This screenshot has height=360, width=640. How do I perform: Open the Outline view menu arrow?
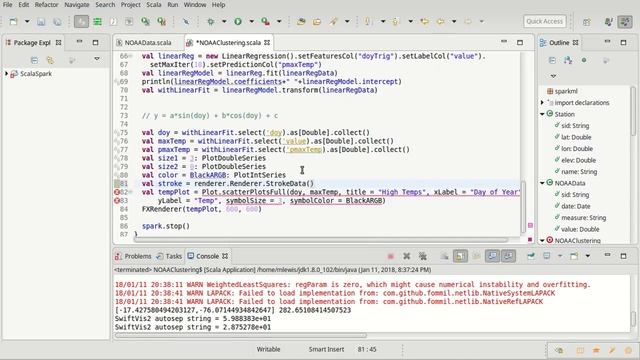(x=553, y=76)
